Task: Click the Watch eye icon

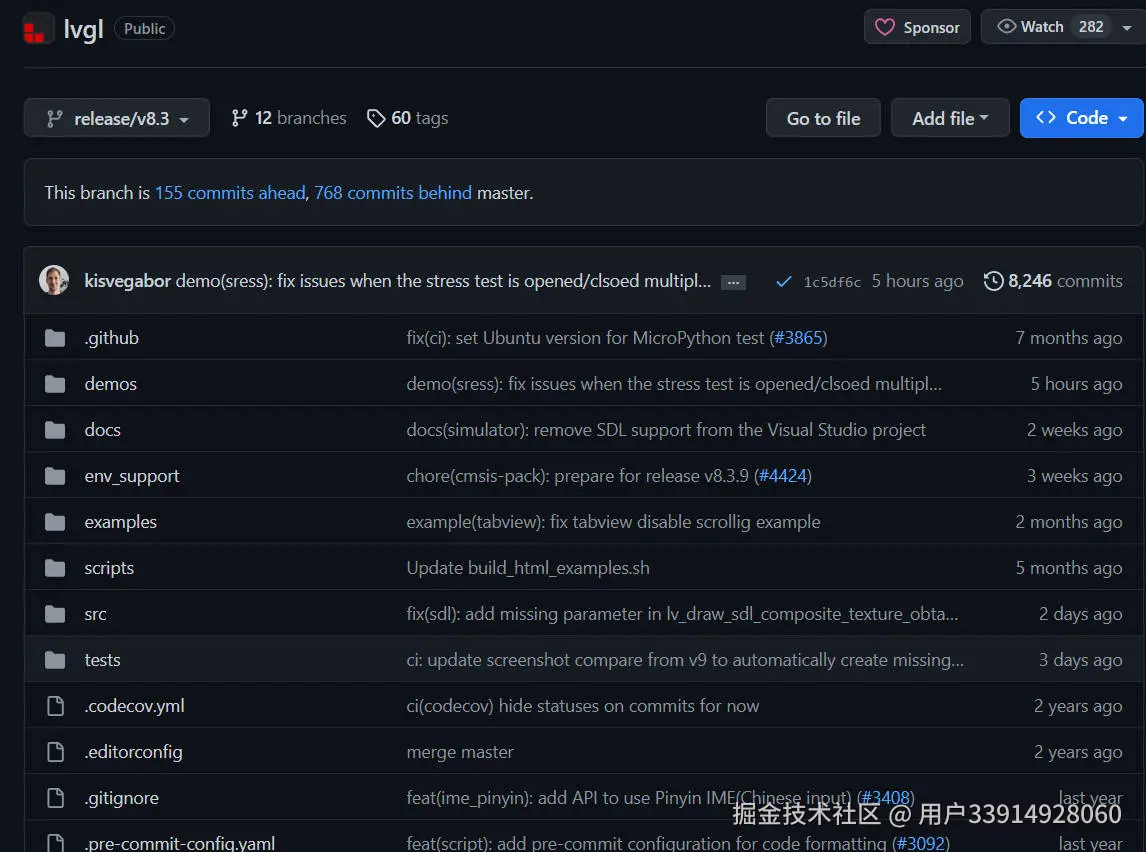Action: (x=1006, y=26)
